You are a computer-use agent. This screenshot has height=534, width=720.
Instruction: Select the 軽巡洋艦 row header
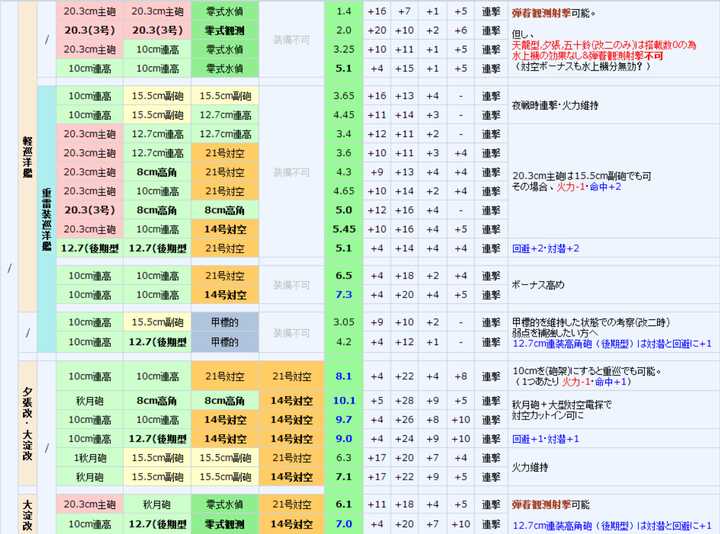point(28,157)
